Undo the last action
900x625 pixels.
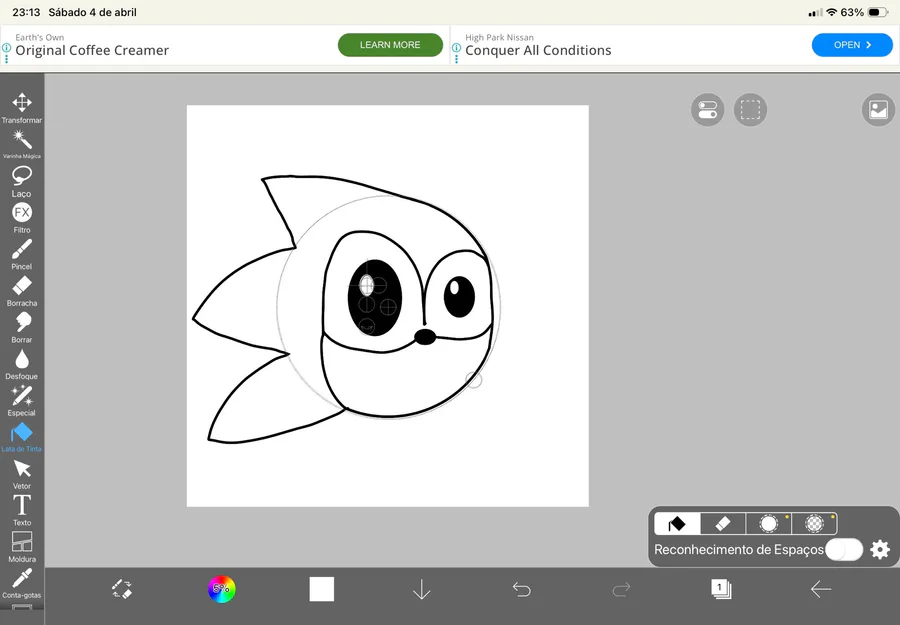tap(522, 589)
